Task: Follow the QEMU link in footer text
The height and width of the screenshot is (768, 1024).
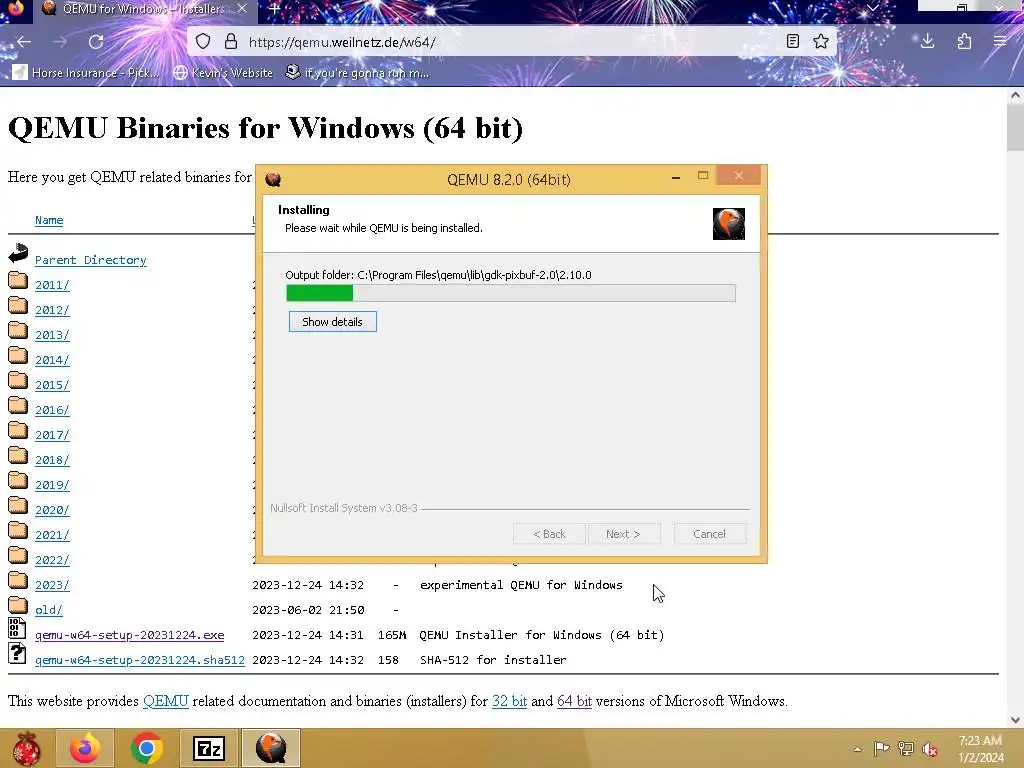Action: [x=166, y=701]
